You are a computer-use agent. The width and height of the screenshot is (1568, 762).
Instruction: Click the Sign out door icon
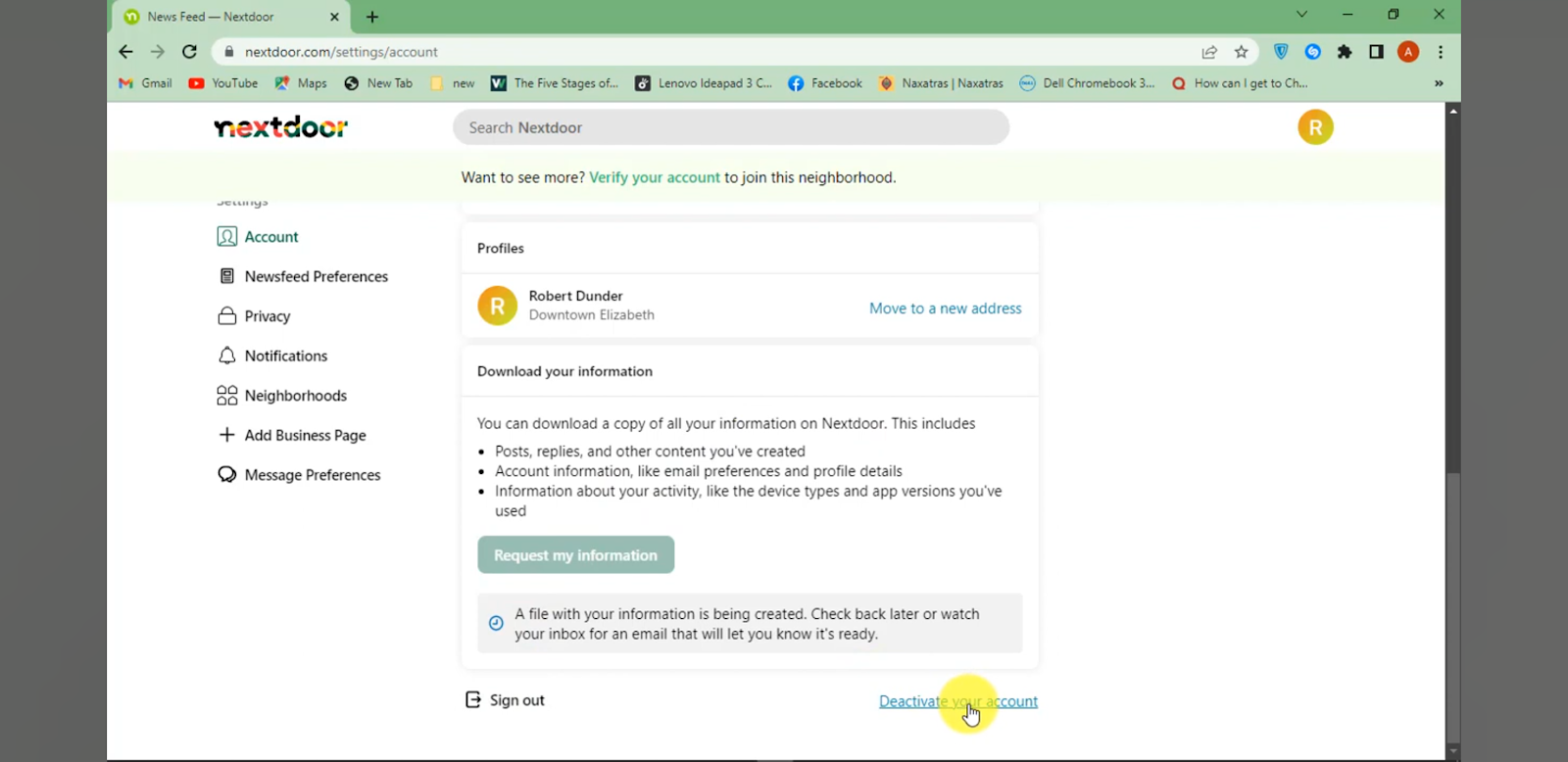click(x=473, y=699)
